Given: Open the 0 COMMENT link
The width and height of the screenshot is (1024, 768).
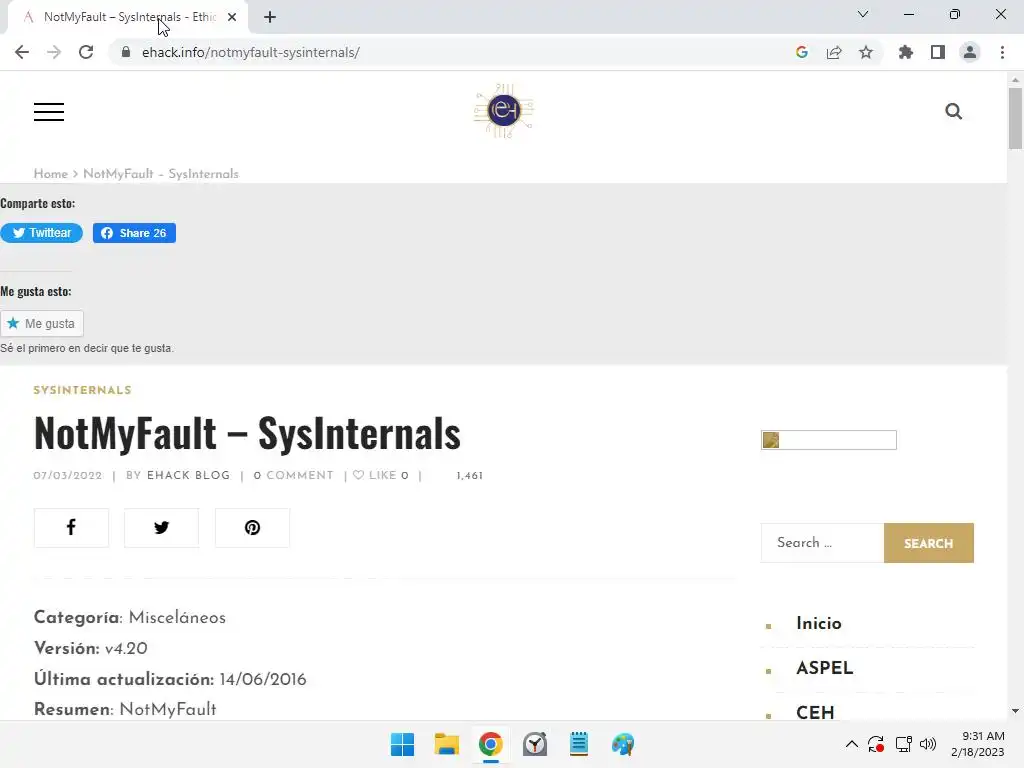Looking at the screenshot, I should click(x=293, y=475).
